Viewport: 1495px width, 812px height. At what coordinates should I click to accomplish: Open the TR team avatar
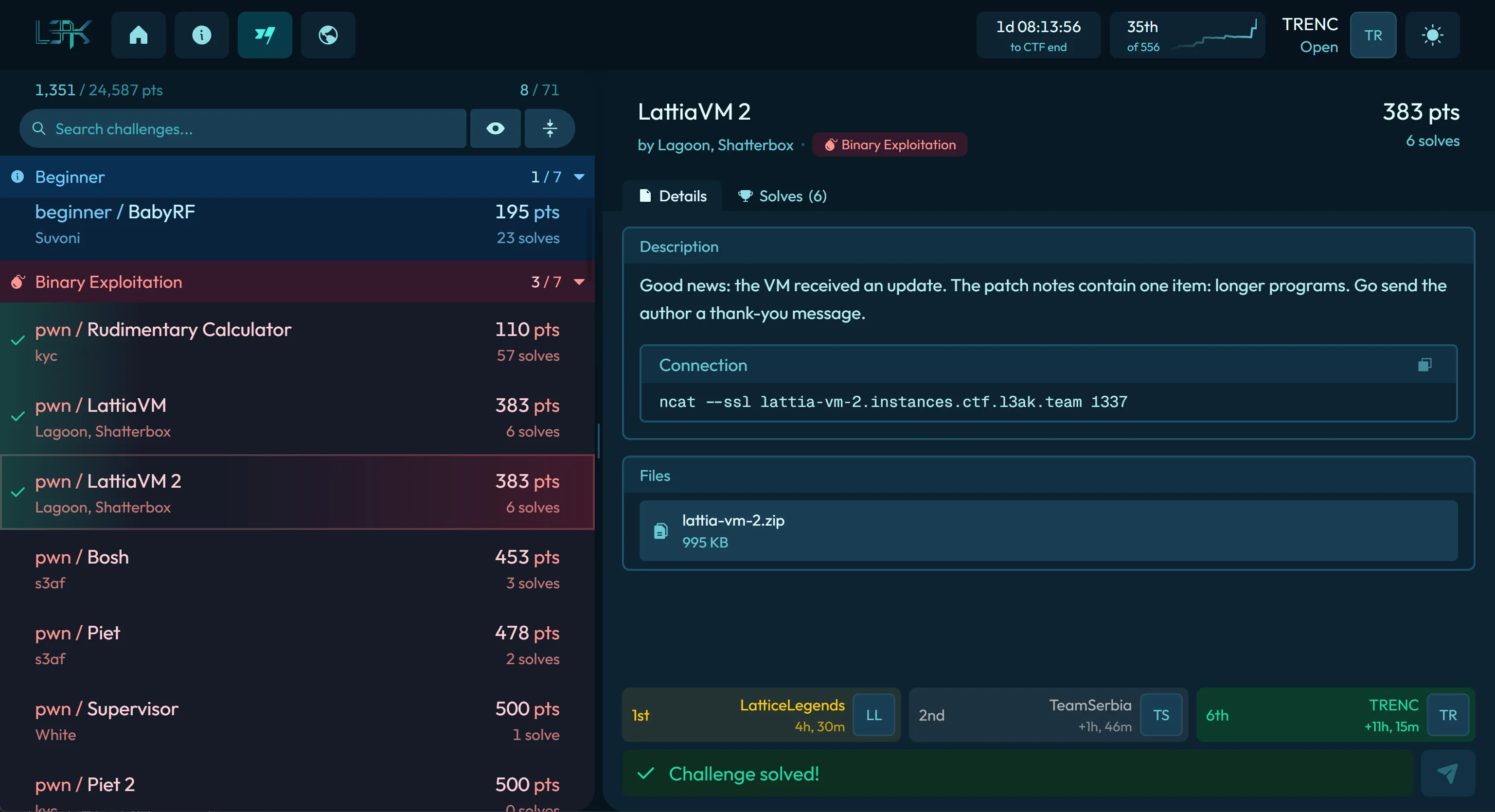coord(1373,35)
